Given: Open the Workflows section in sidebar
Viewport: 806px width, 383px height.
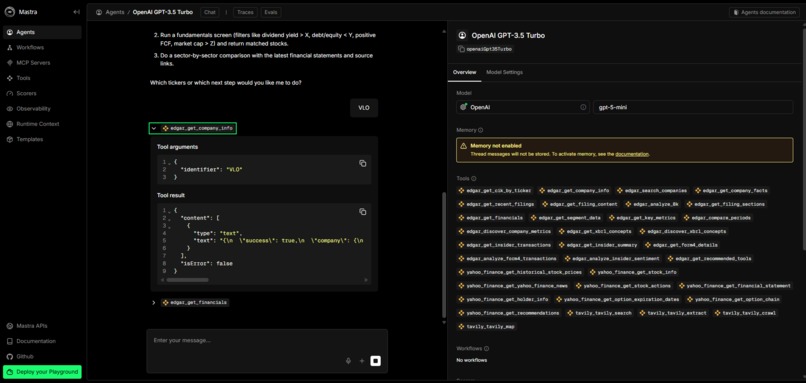Looking at the screenshot, I should pos(42,47).
